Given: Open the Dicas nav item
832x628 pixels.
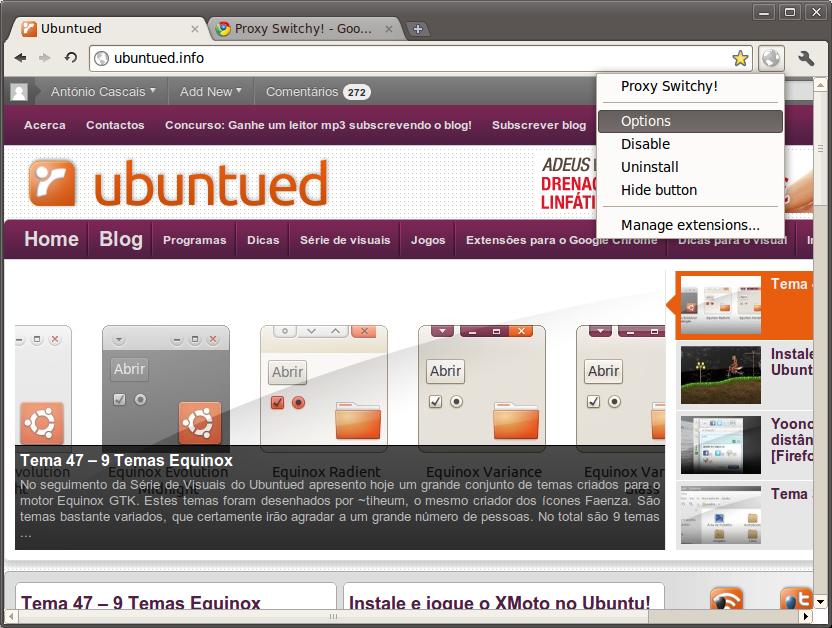Looking at the screenshot, I should click(263, 240).
